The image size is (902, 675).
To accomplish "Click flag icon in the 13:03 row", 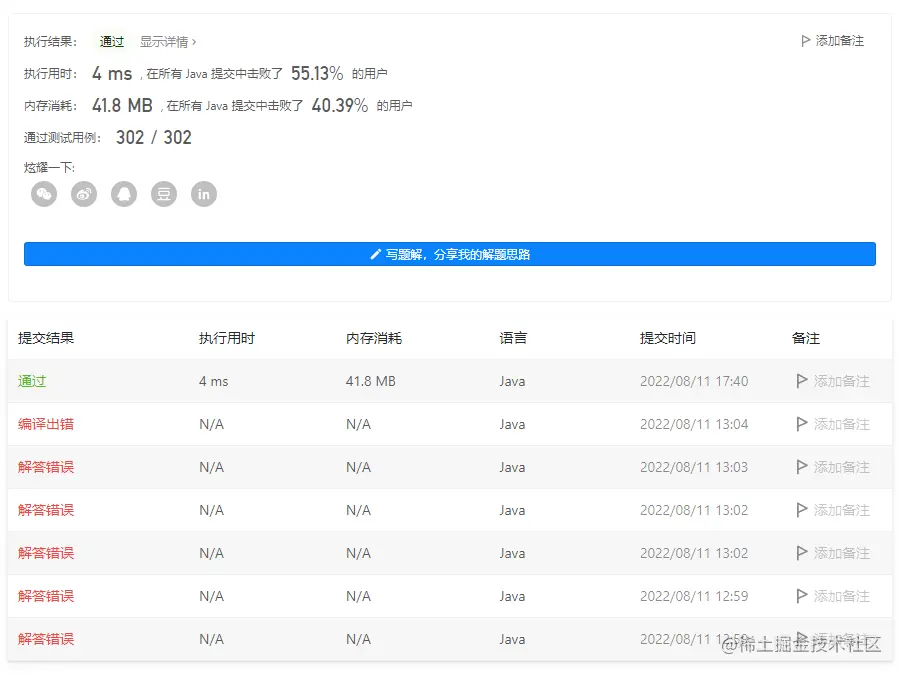I will tap(801, 467).
